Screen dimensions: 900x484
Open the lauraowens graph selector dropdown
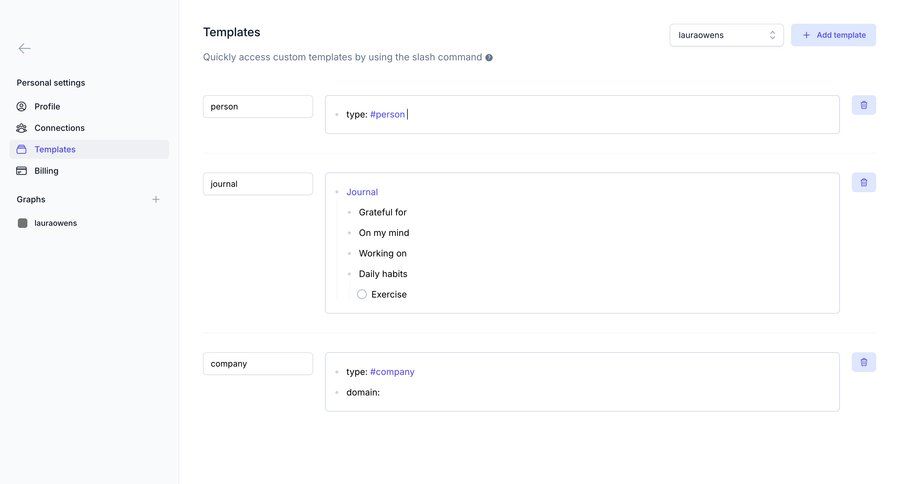pyautogui.click(x=726, y=35)
